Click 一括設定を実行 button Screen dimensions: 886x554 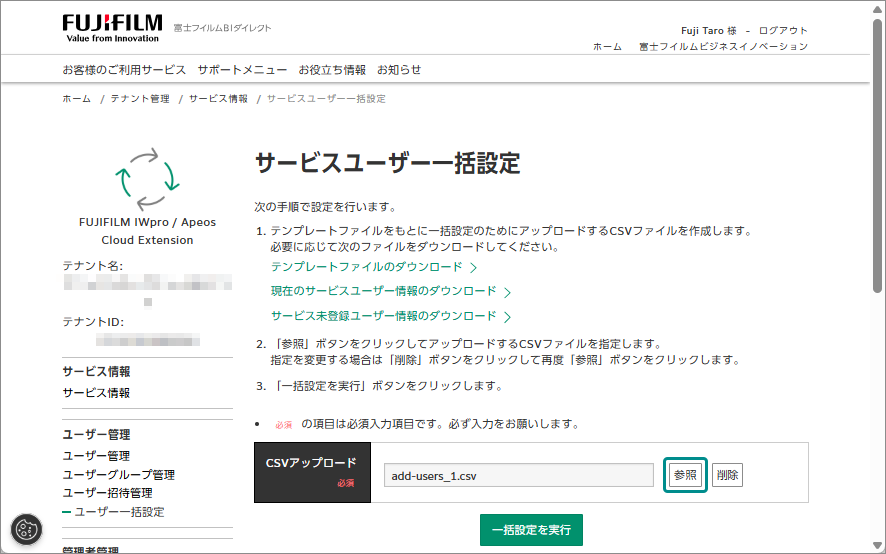tap(531, 530)
